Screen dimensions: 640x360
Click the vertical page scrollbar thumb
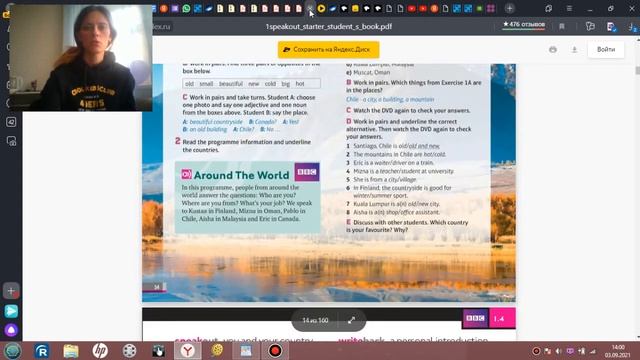click(x=637, y=70)
